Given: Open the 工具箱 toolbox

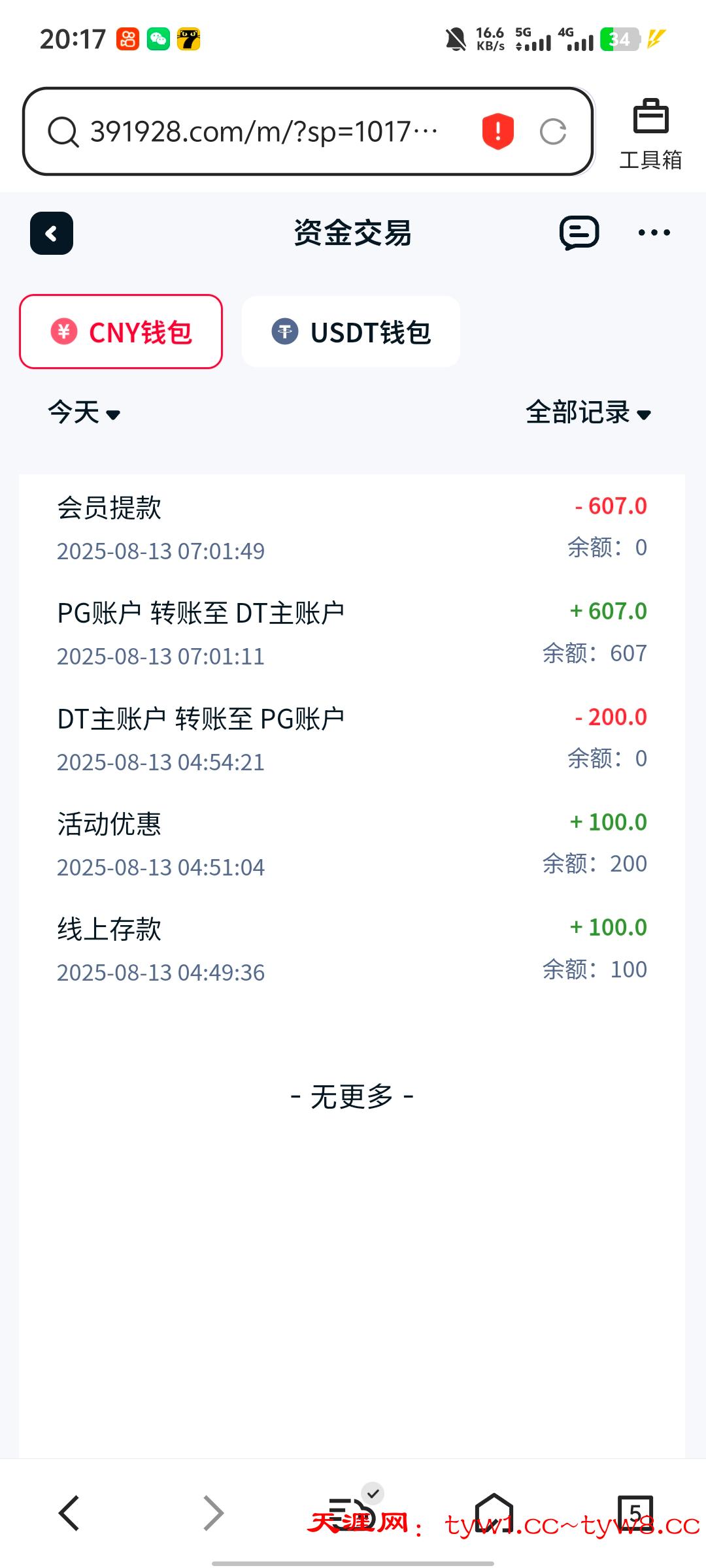Looking at the screenshot, I should (x=650, y=134).
